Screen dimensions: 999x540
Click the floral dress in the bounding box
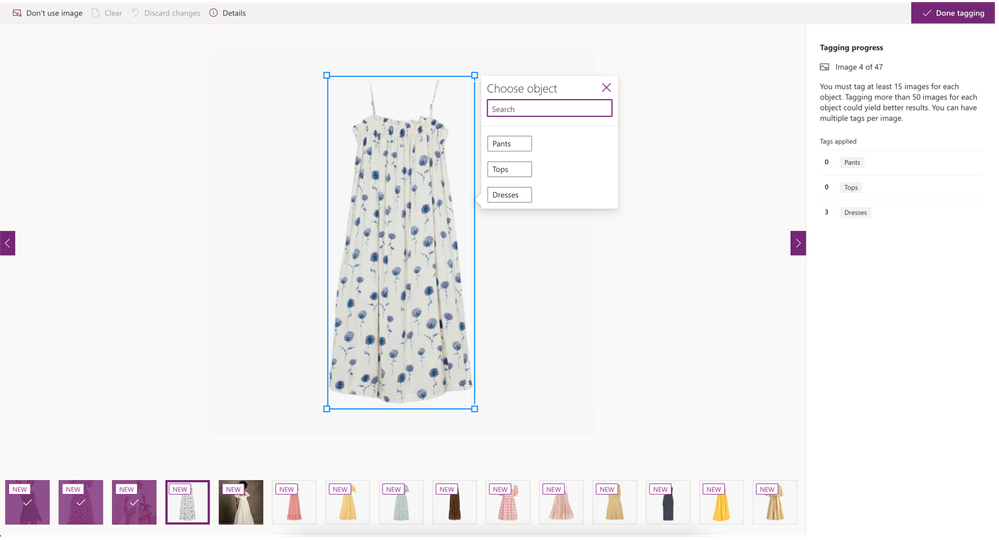[x=401, y=242]
